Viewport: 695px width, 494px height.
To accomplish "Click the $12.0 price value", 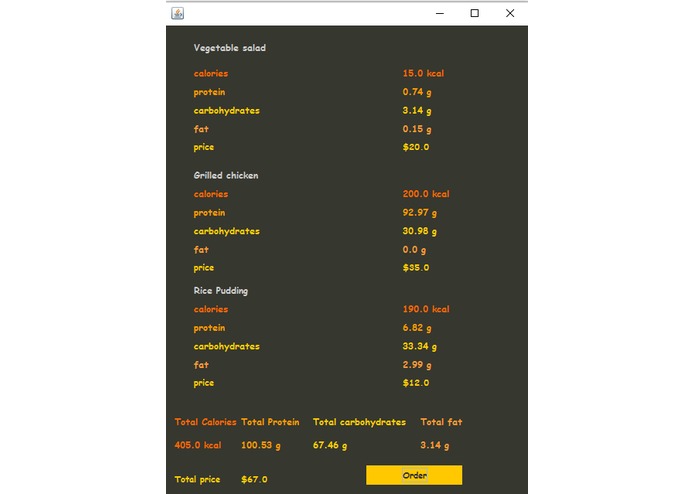I will click(416, 383).
